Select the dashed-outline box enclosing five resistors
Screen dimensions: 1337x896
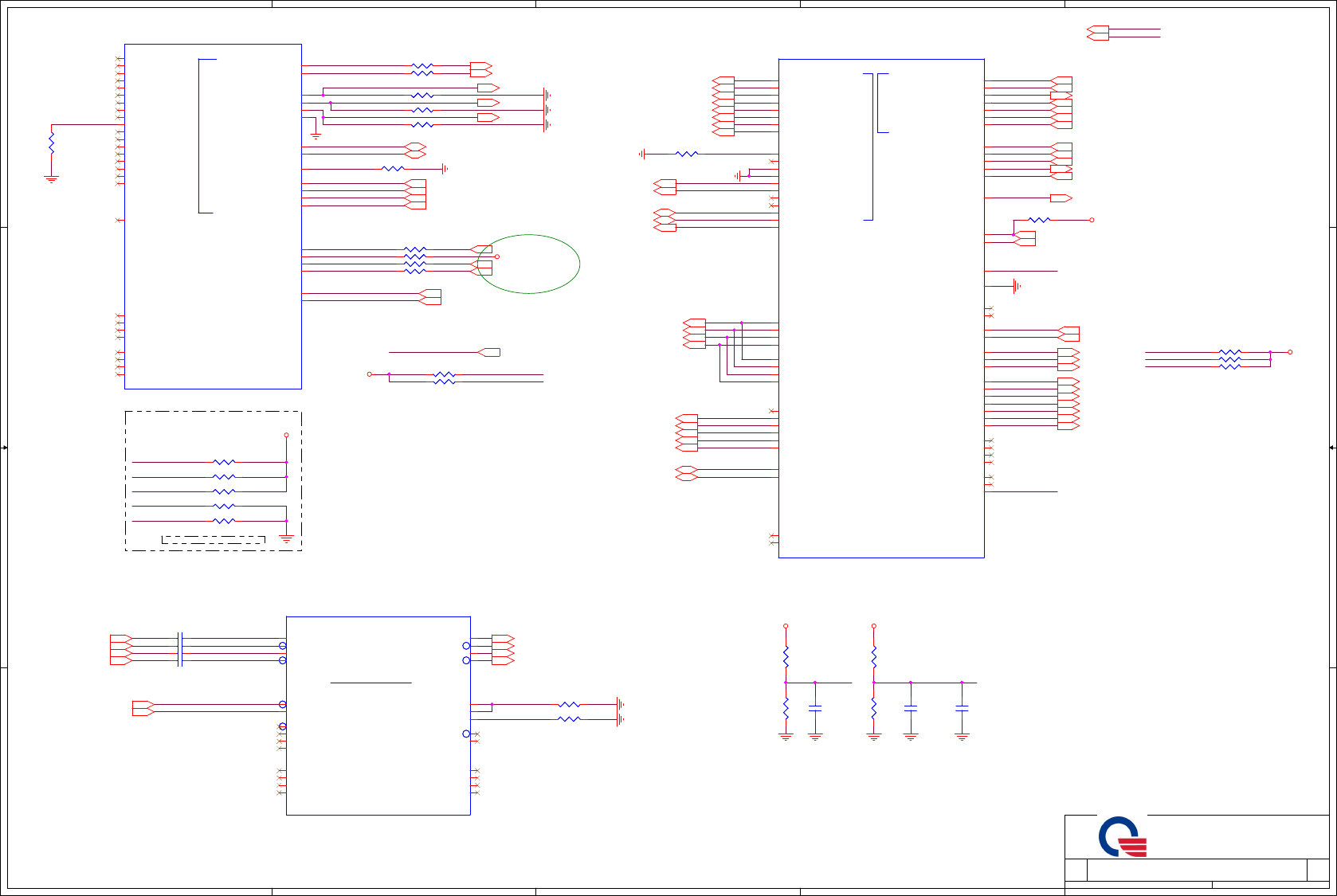pos(214,481)
